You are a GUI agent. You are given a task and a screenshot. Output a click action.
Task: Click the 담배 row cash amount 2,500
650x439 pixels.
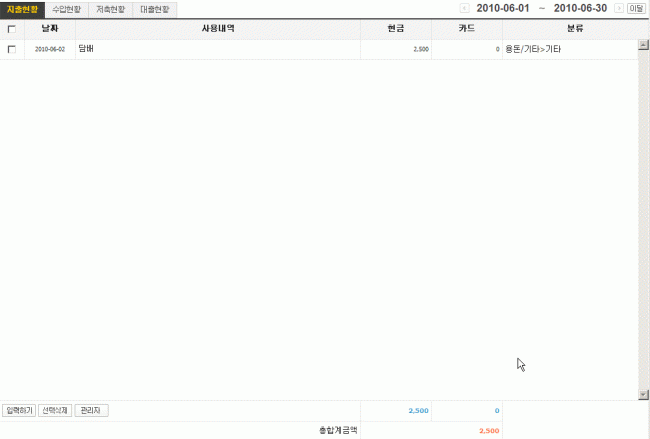[x=421, y=49]
